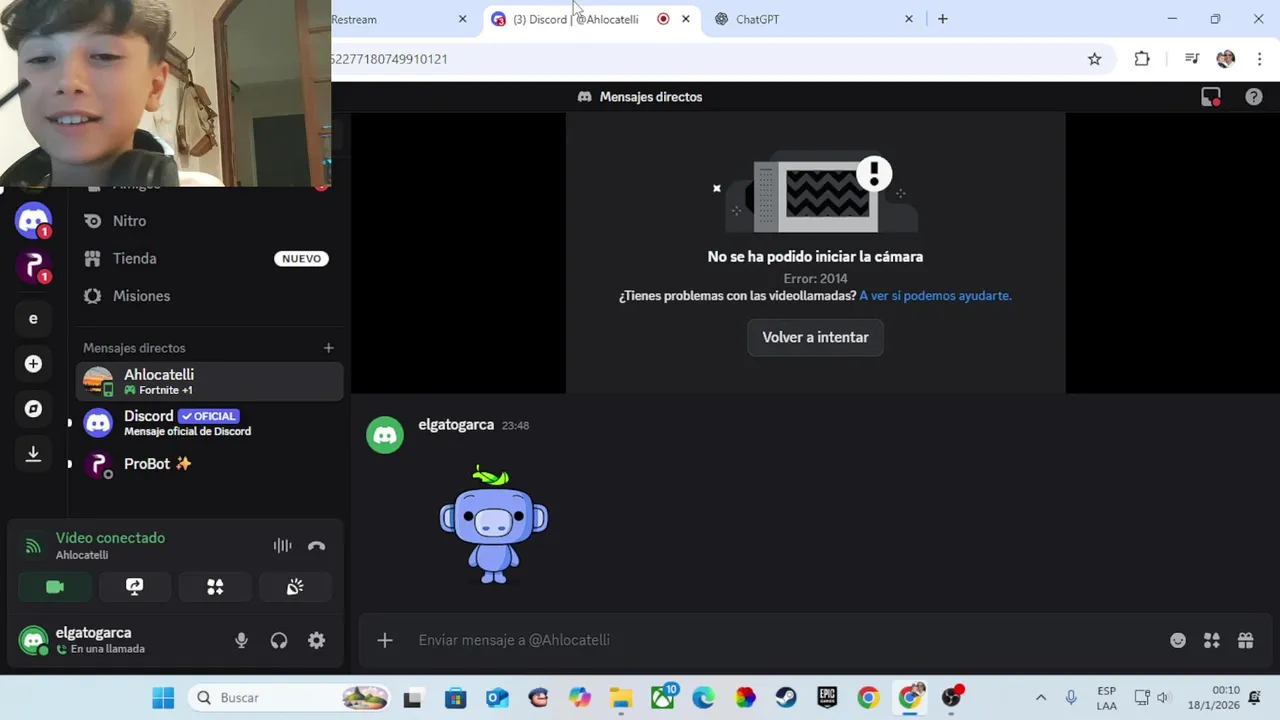Screen dimensions: 1280x720
Task: Open Xbox app from taskbar
Action: (662, 698)
